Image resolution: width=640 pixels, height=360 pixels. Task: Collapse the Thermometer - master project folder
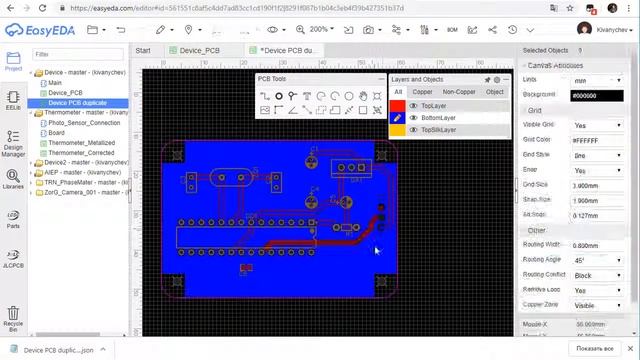point(31,113)
